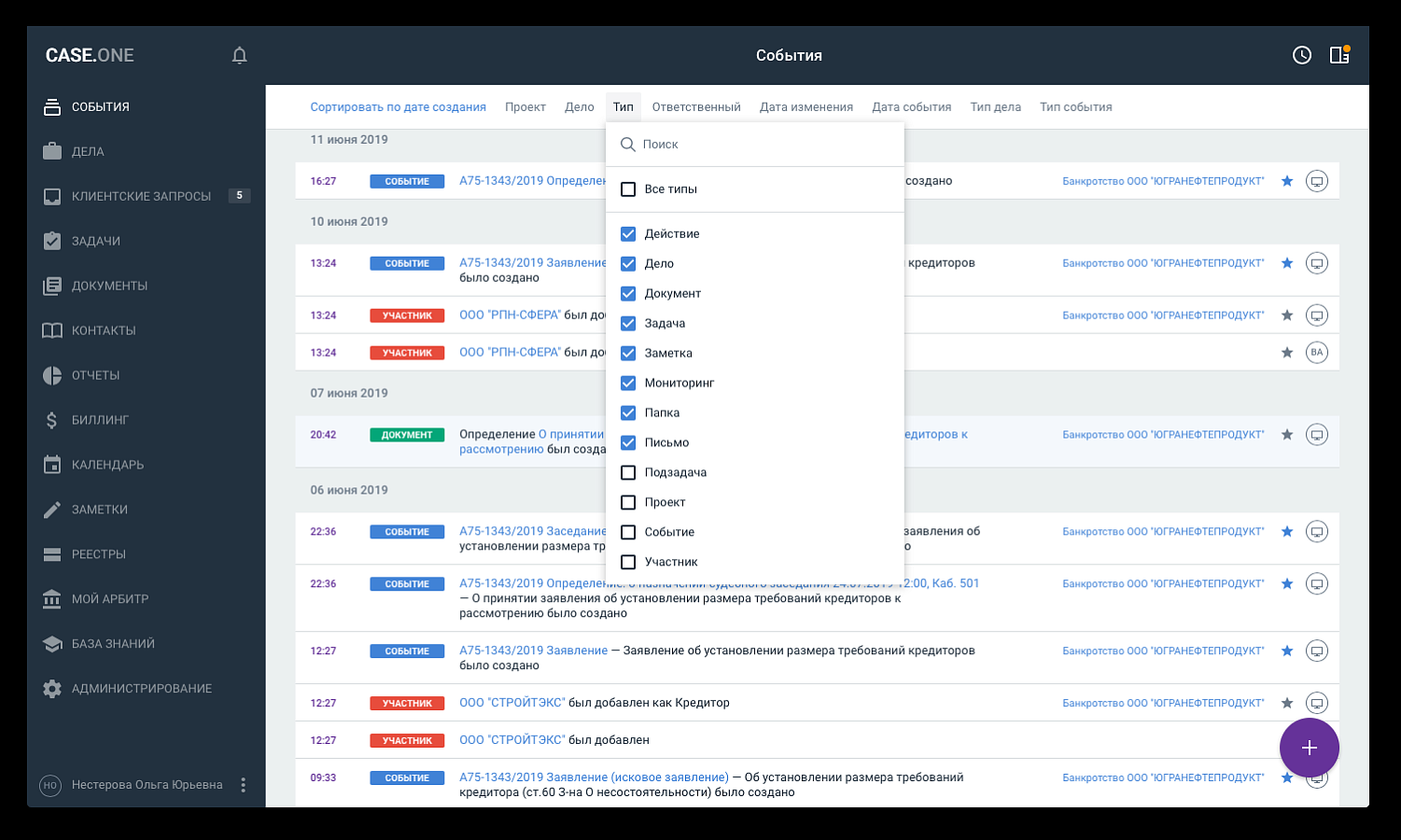
Task: Check the Все типы checkbox
Action: pyautogui.click(x=628, y=189)
